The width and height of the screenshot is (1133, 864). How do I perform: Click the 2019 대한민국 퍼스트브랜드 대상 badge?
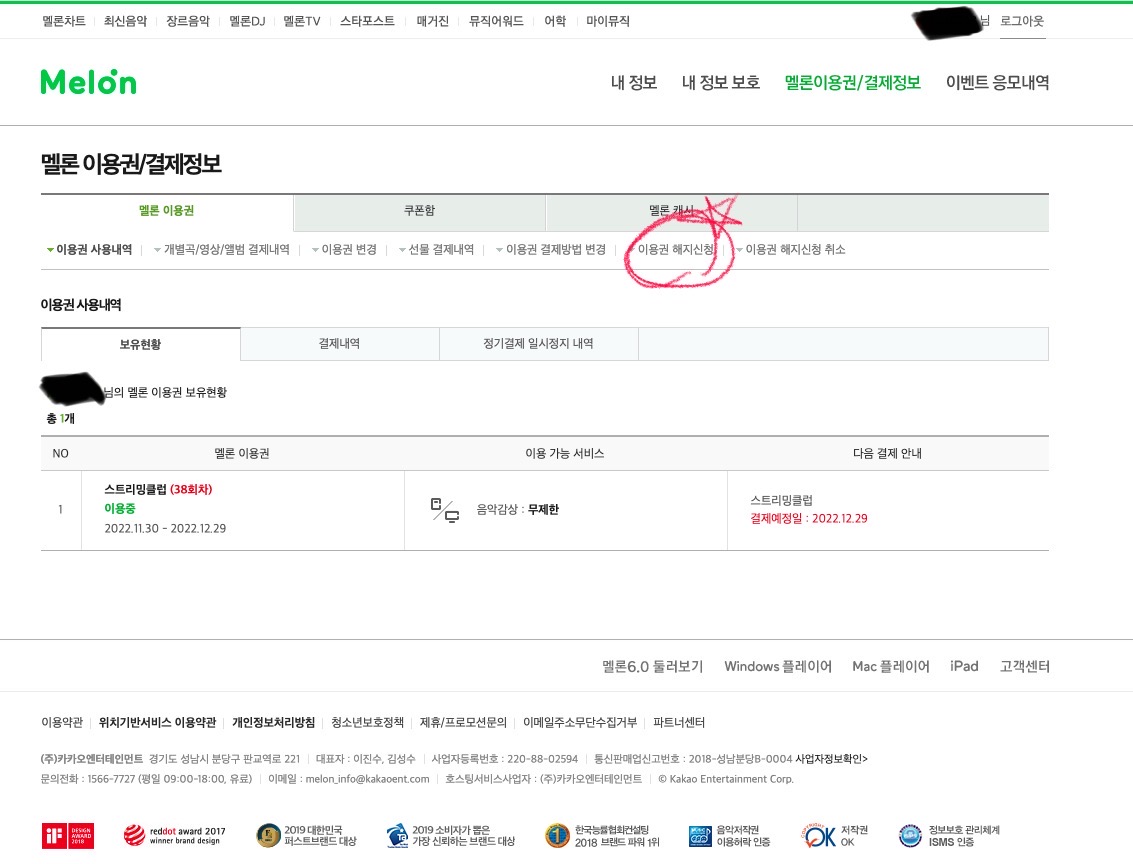307,836
